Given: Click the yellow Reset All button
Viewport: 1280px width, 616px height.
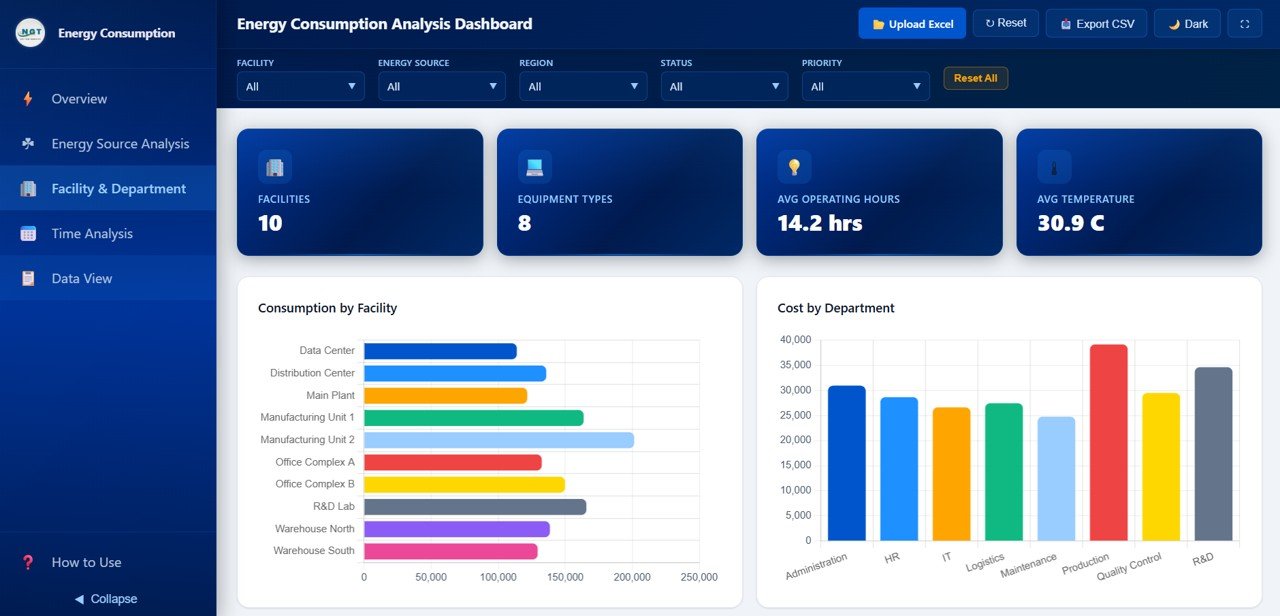Looking at the screenshot, I should (975, 78).
